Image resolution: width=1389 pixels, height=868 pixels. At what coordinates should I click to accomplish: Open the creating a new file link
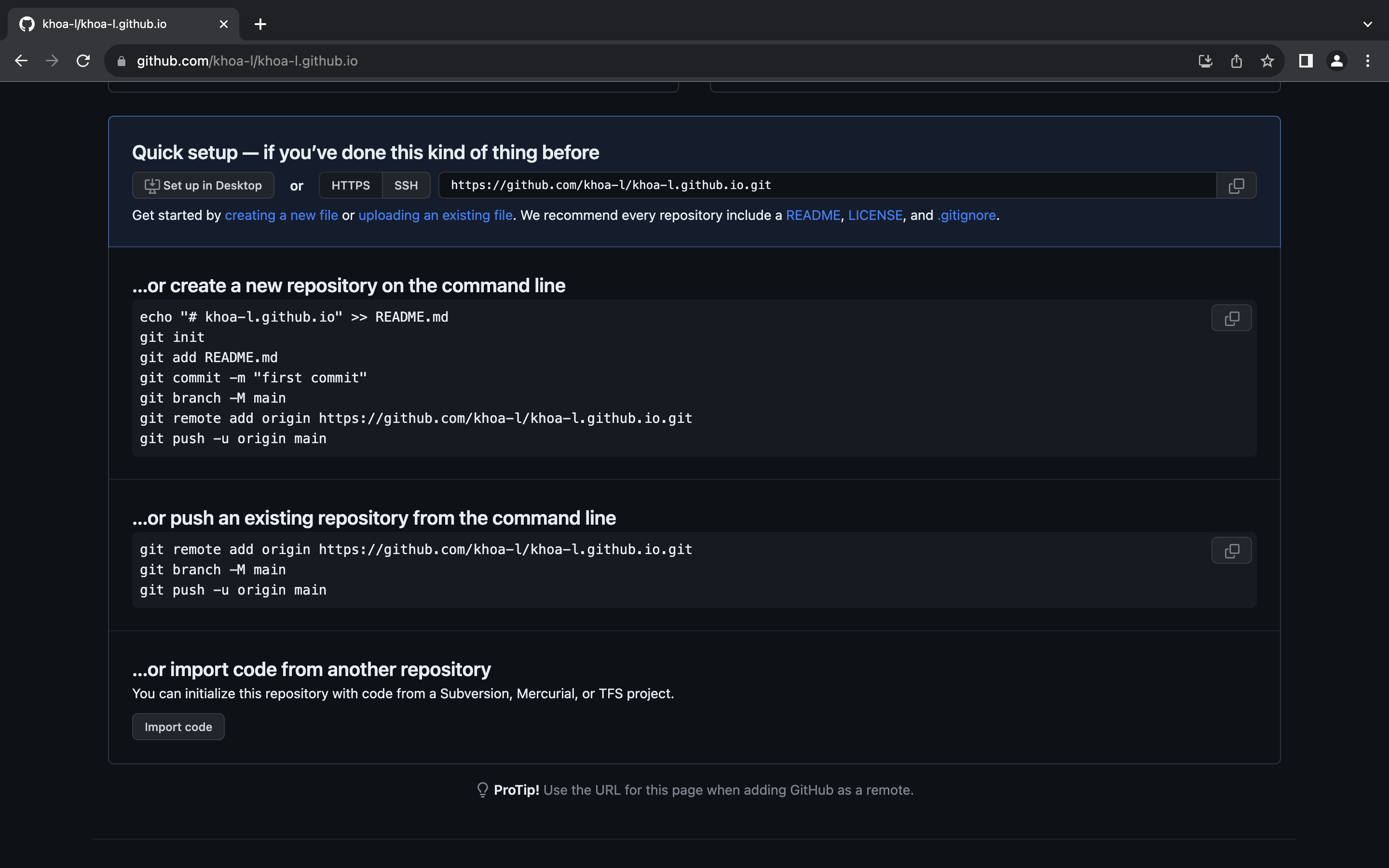coord(281,215)
